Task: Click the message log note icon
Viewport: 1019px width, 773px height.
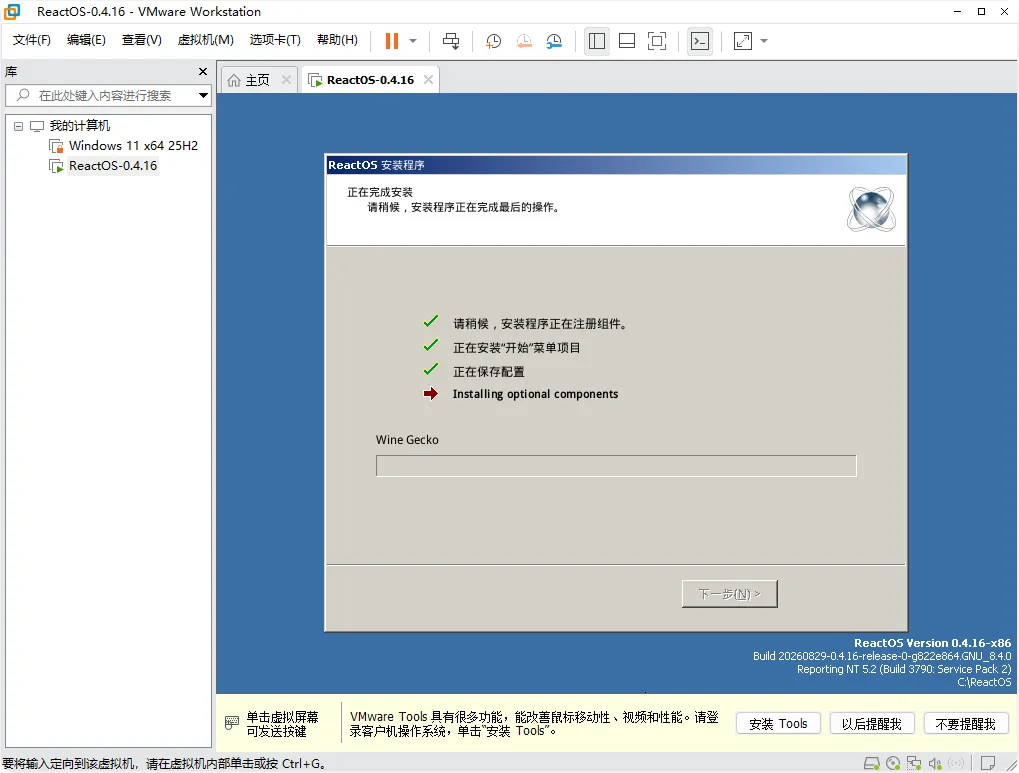Action: pos(988,763)
